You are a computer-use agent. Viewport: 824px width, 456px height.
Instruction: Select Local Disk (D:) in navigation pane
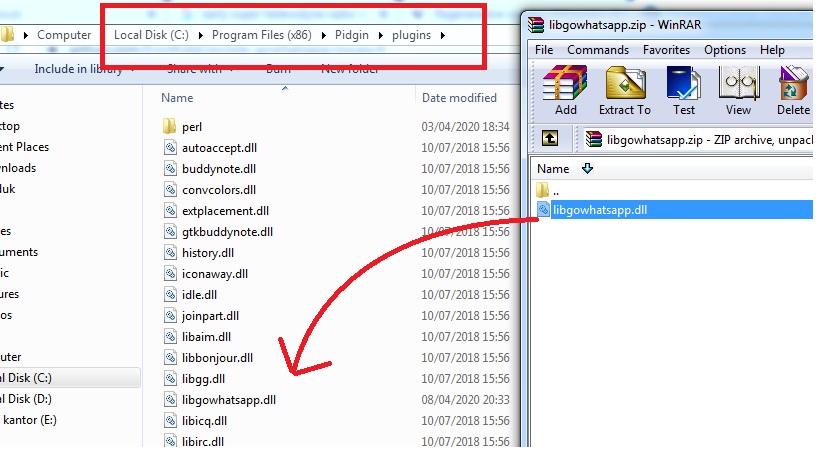pyautogui.click(x=26, y=399)
